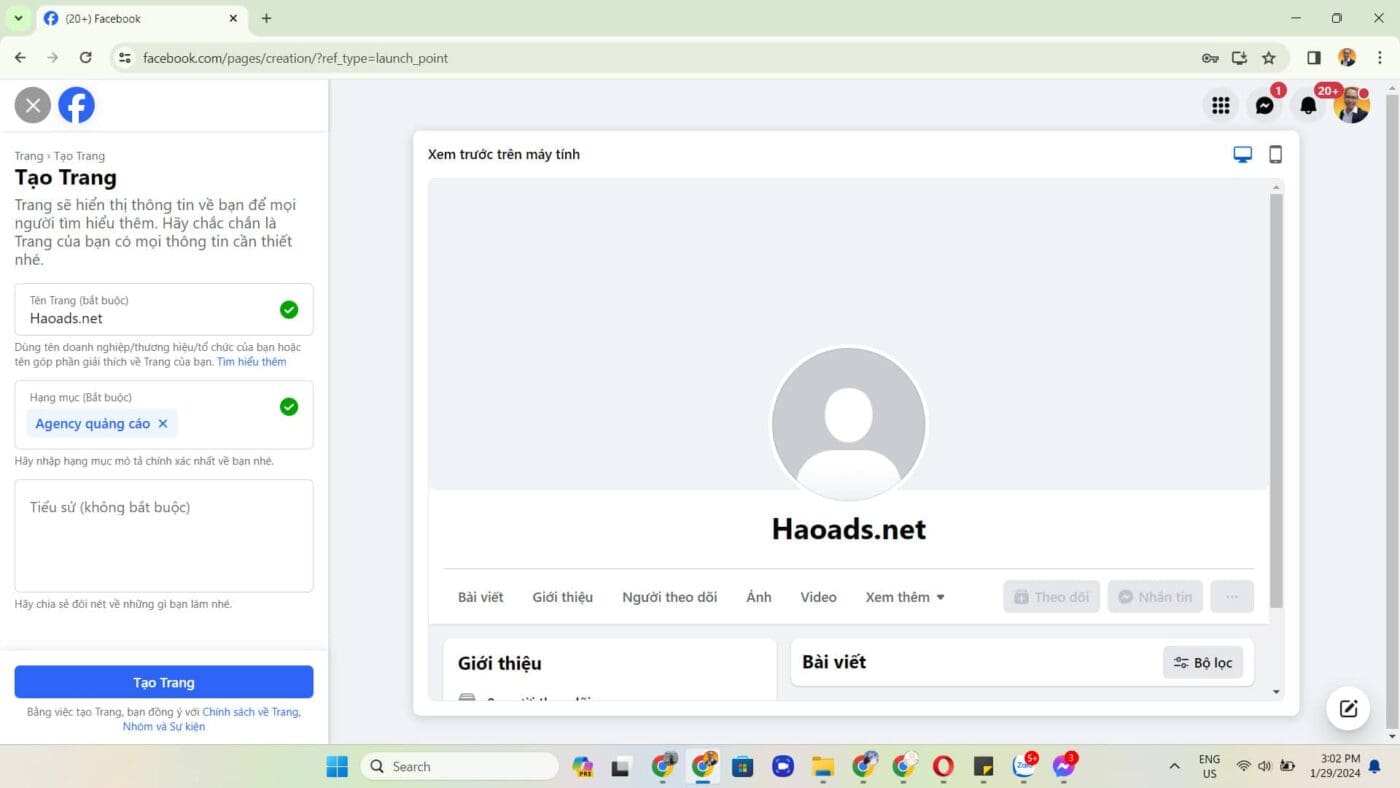This screenshot has width=1400, height=788.
Task: Reload the page
Action: click(x=86, y=58)
